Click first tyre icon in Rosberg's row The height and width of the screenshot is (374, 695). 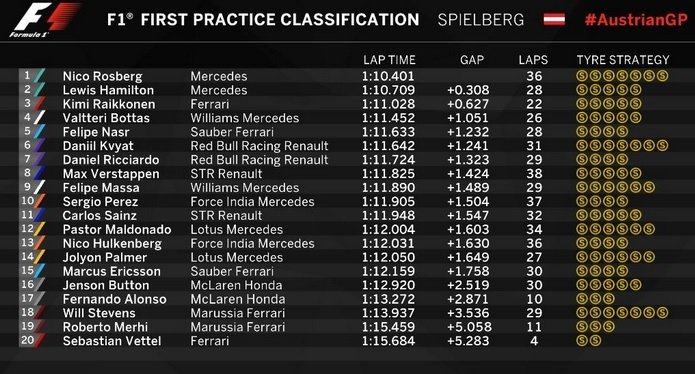[x=582, y=76]
